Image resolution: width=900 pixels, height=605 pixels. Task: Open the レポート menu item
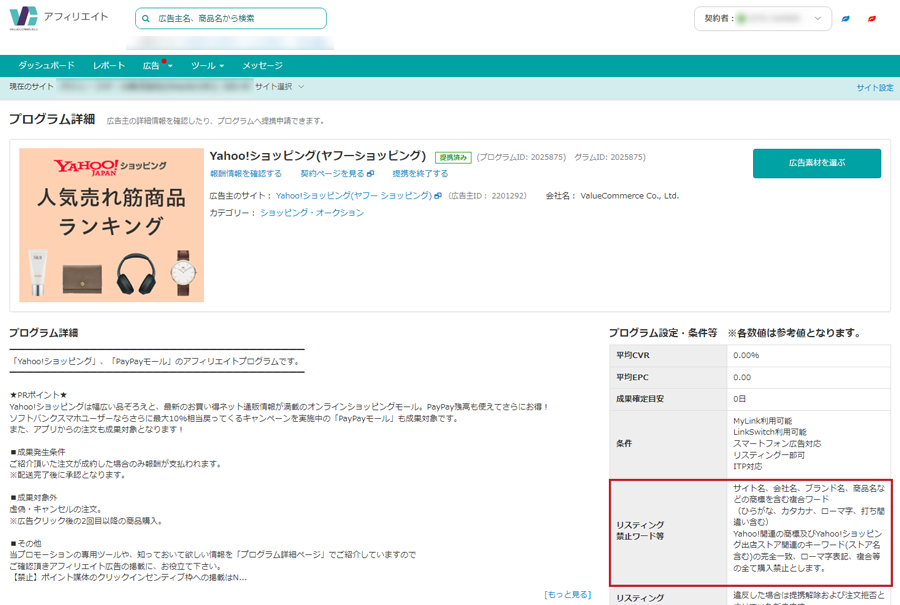click(x=109, y=65)
